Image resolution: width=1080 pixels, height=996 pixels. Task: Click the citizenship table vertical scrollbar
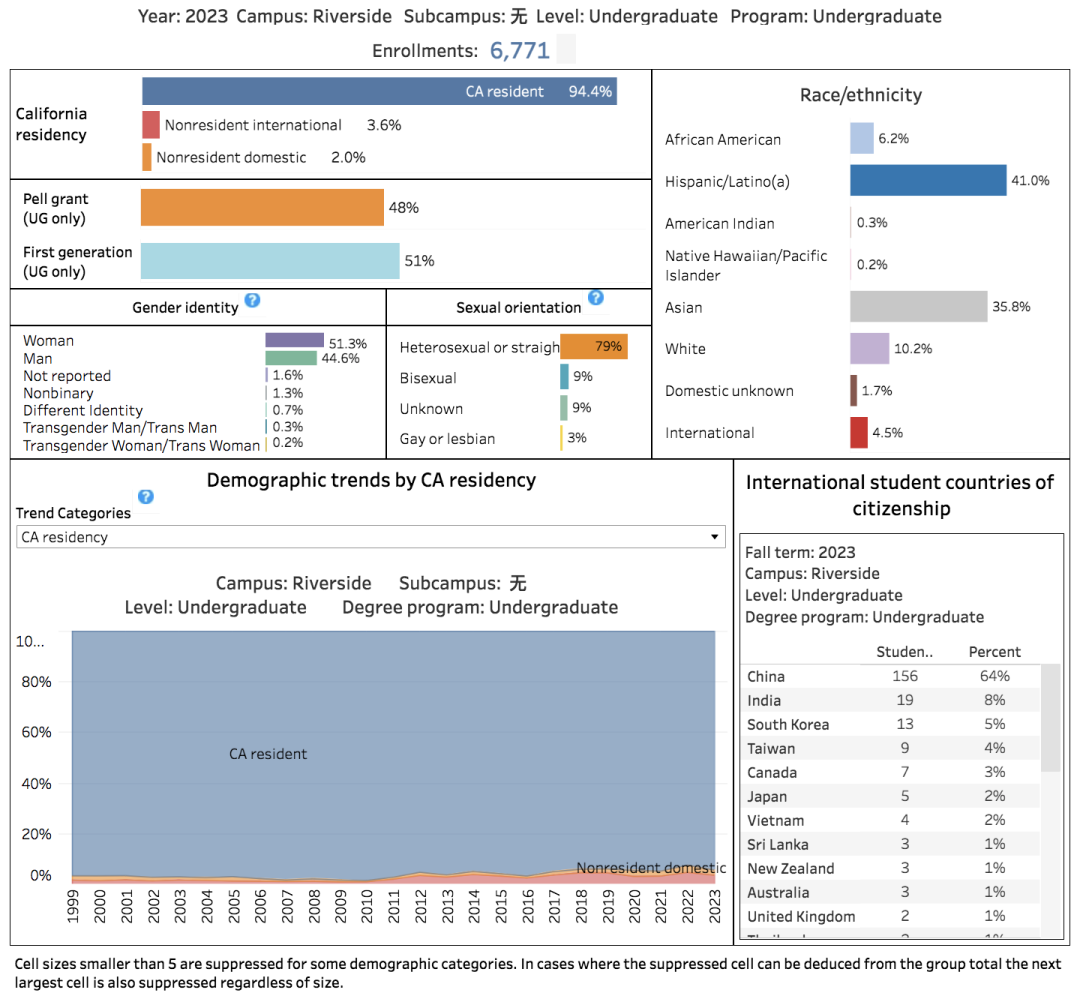click(1050, 718)
